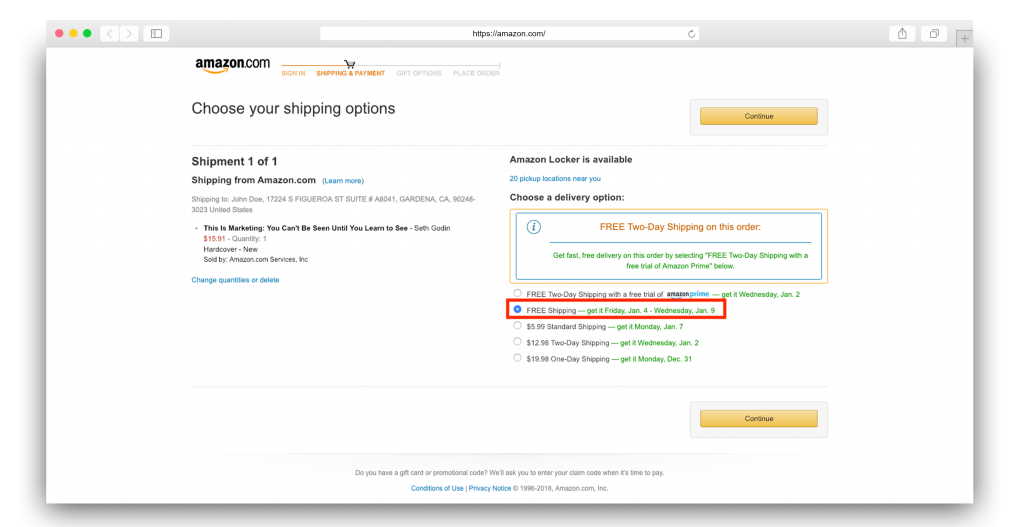Viewport: 1024px width, 527px height.
Task: Click the top Continue button
Action: (759, 116)
